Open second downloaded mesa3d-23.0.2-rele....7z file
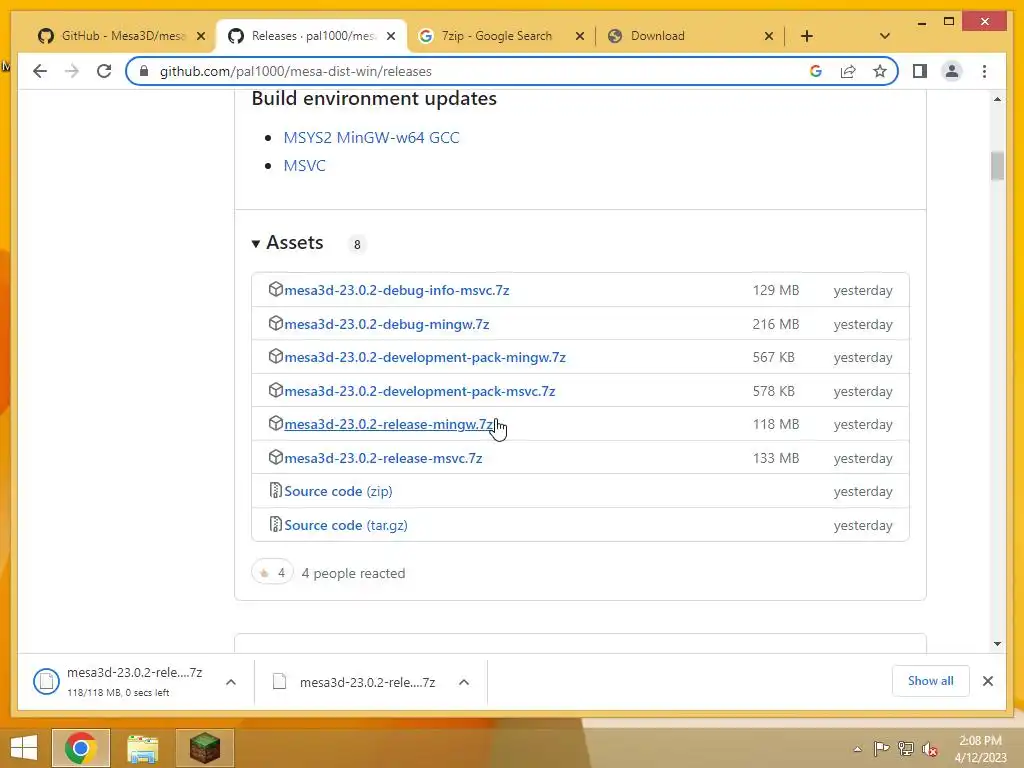The height and width of the screenshot is (768, 1024). click(x=355, y=682)
